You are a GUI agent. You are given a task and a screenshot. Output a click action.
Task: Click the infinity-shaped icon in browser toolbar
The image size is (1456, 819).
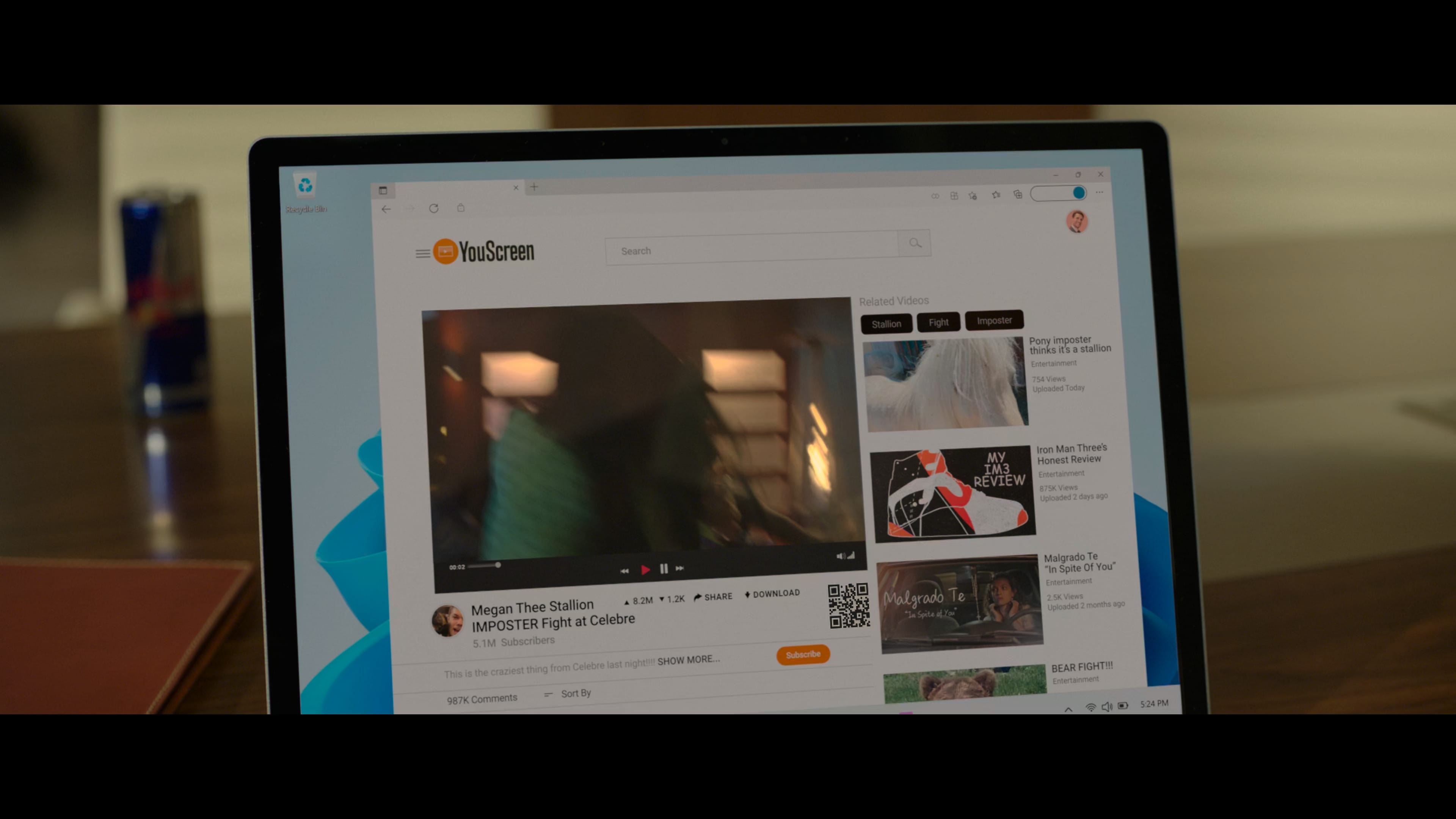(x=935, y=196)
